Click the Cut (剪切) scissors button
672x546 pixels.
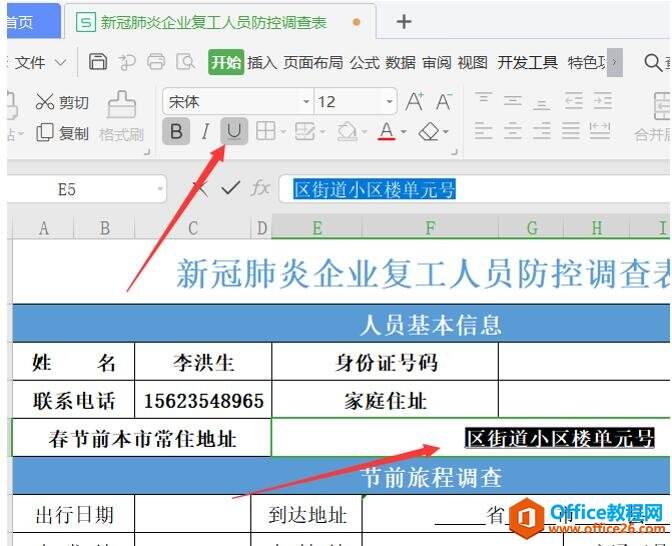pos(62,102)
